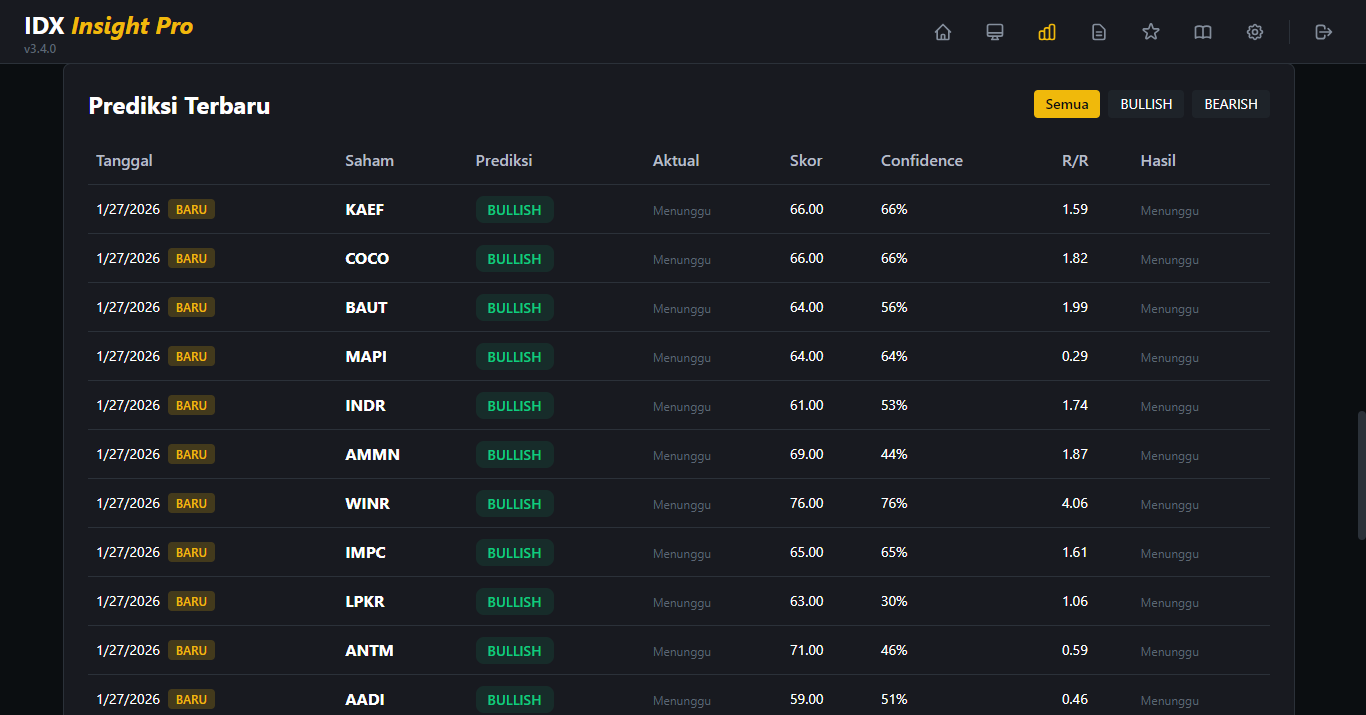1366x715 pixels.
Task: Click the Tanggal column header
Action: coord(124,161)
